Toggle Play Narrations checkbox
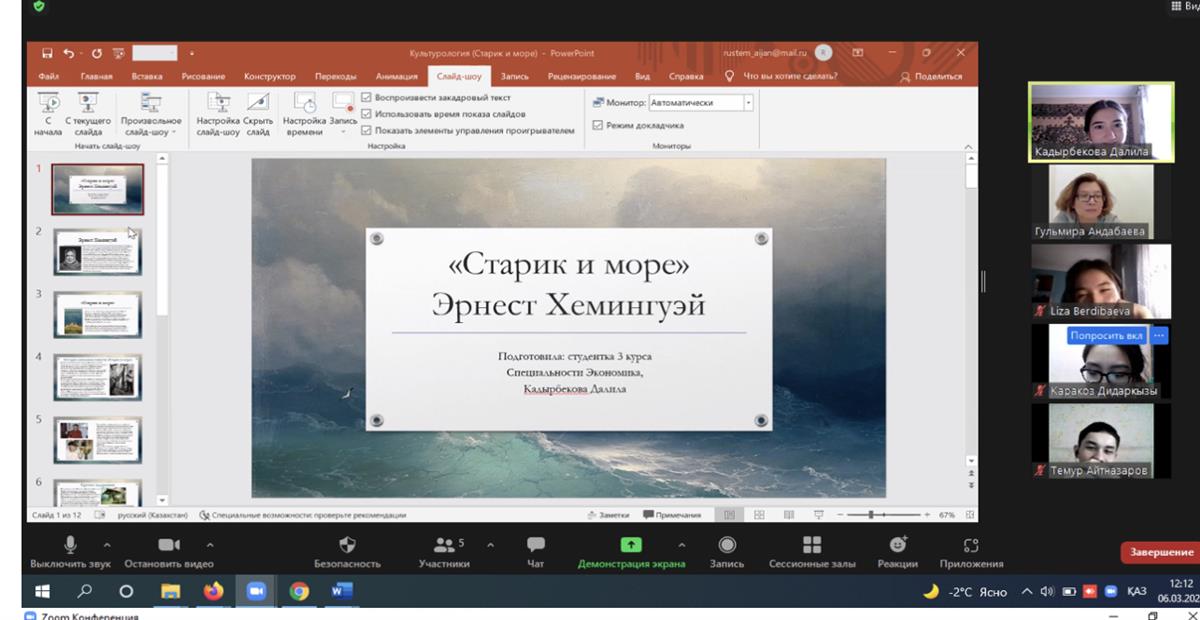1200x620 pixels. click(366, 98)
